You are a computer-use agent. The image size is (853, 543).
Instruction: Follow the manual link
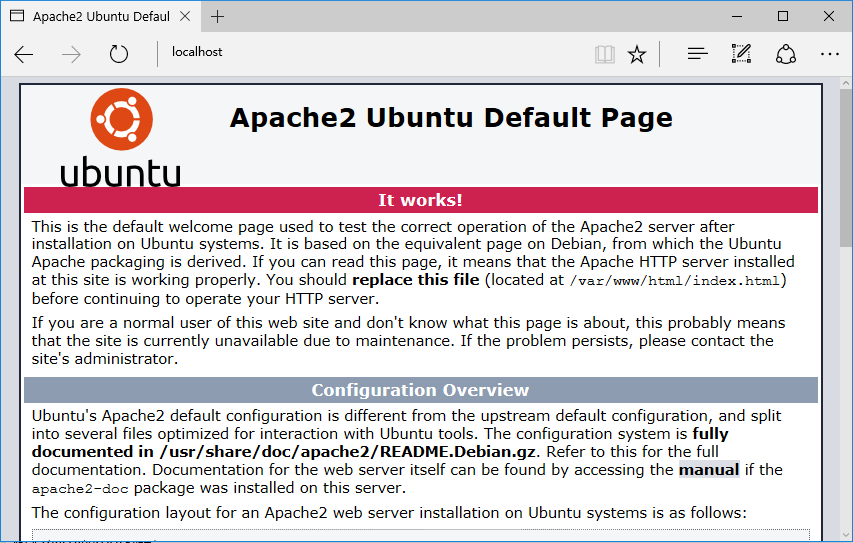(709, 470)
